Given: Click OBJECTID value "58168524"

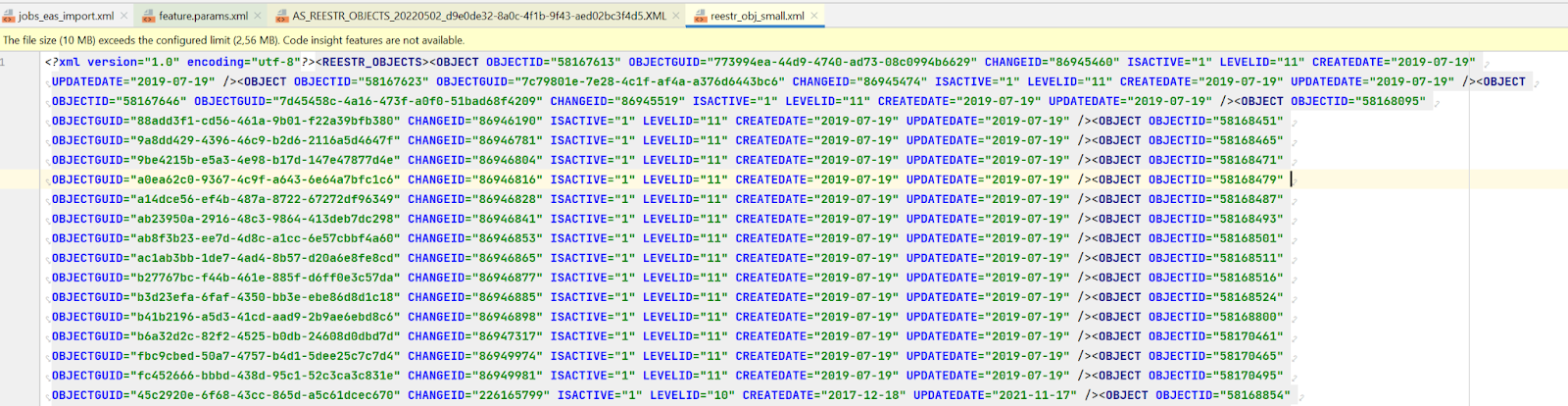Looking at the screenshot, I should (x=1249, y=297).
